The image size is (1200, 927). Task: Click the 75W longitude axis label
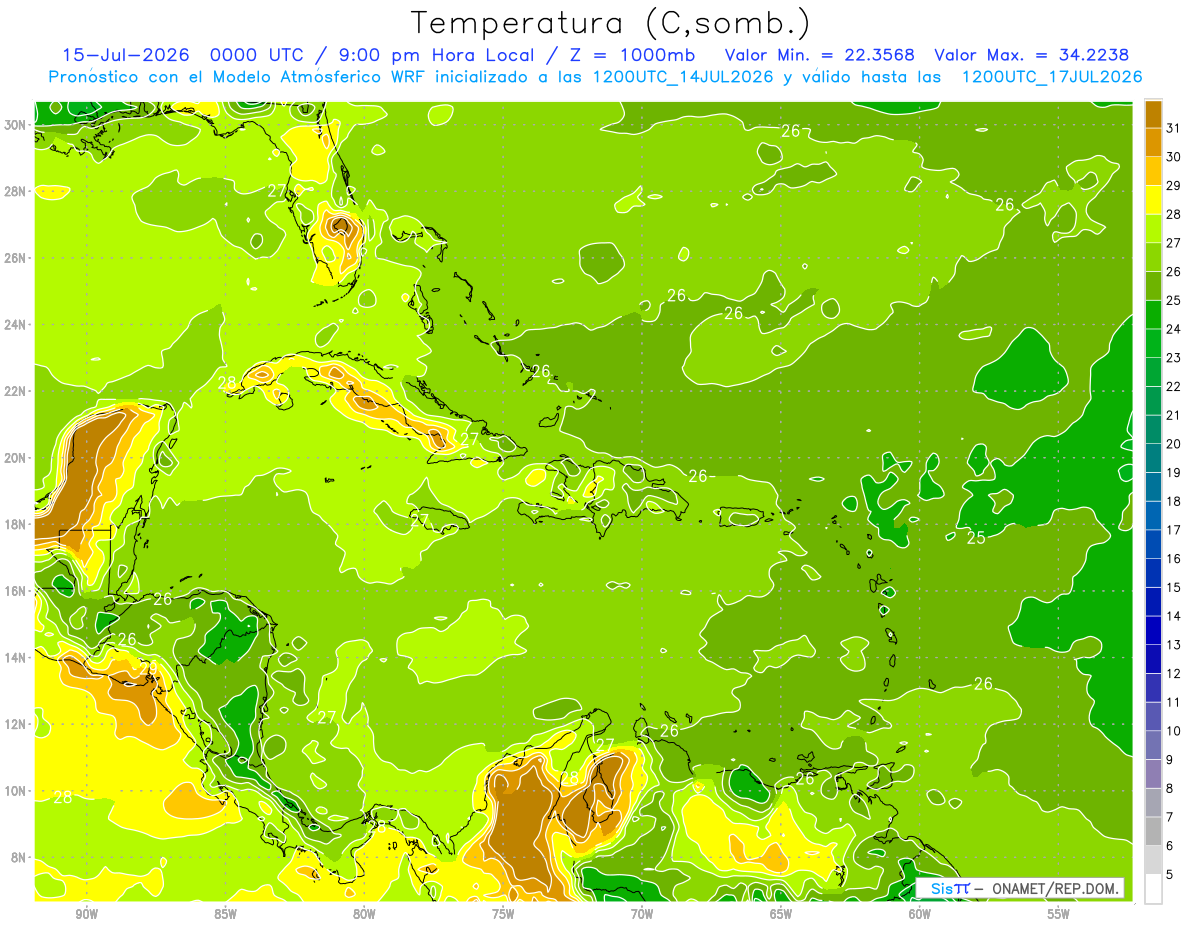(x=503, y=914)
